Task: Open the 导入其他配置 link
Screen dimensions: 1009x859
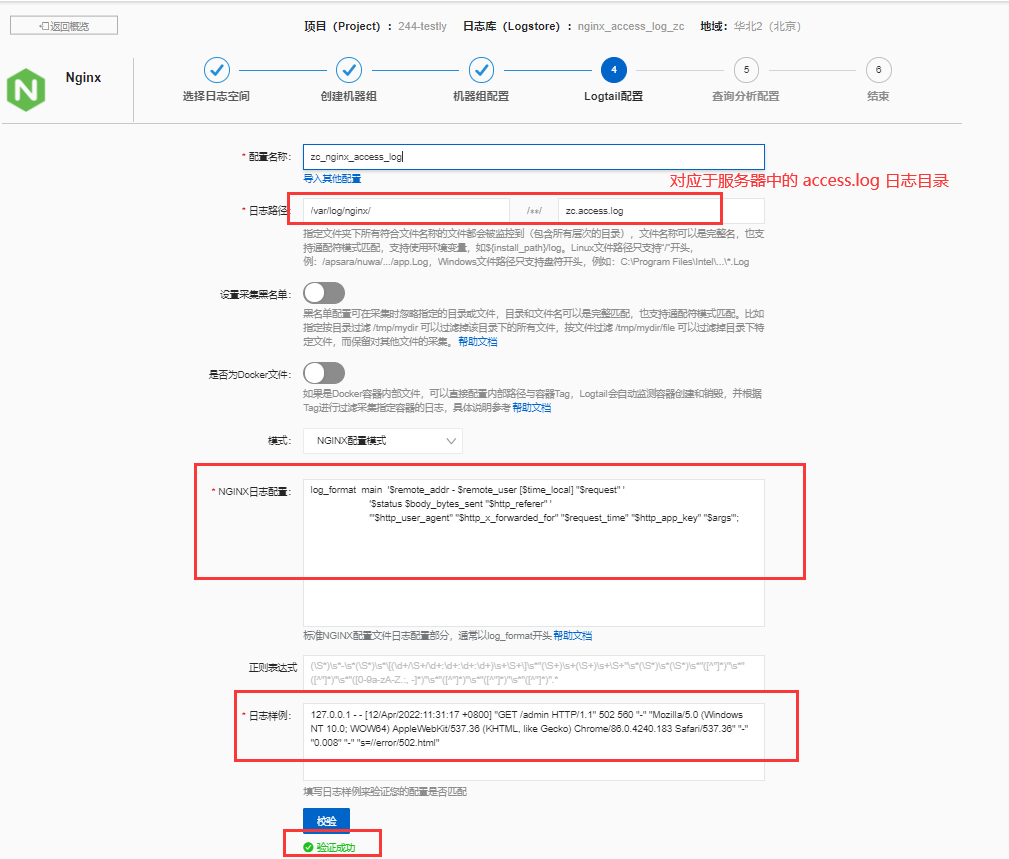Action: [x=330, y=178]
